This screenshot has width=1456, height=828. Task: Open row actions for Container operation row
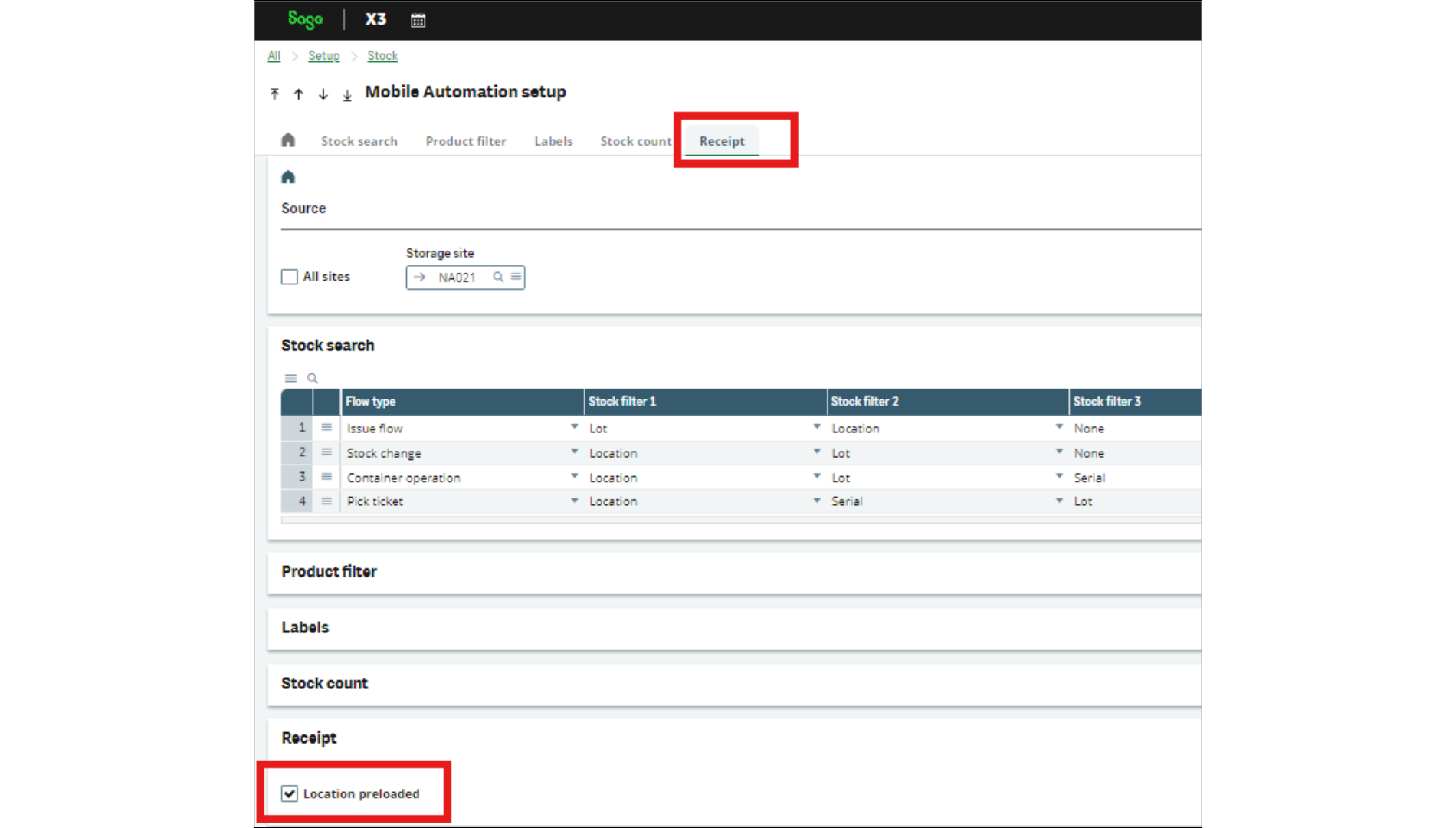[x=326, y=477]
